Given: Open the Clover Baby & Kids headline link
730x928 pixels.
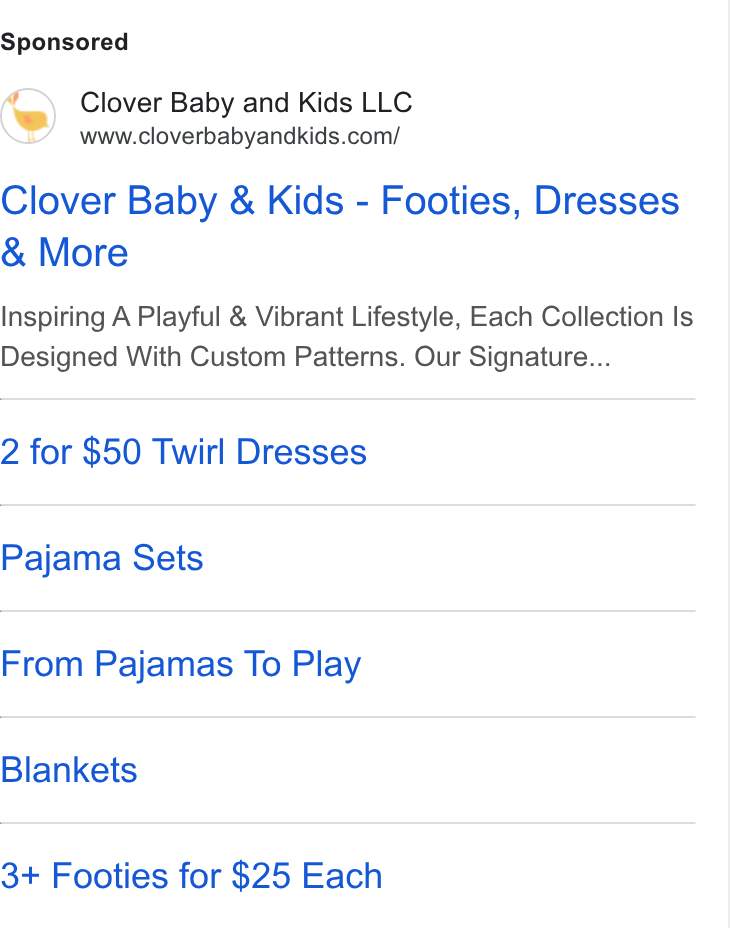Looking at the screenshot, I should 340,226.
